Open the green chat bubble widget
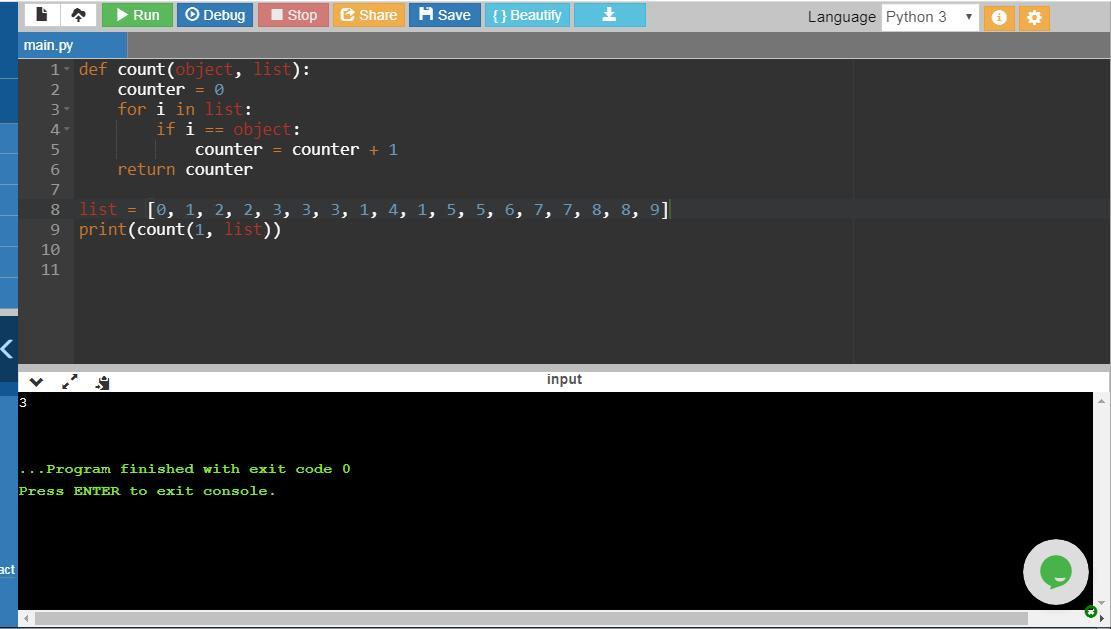The height and width of the screenshot is (629, 1111). point(1055,572)
